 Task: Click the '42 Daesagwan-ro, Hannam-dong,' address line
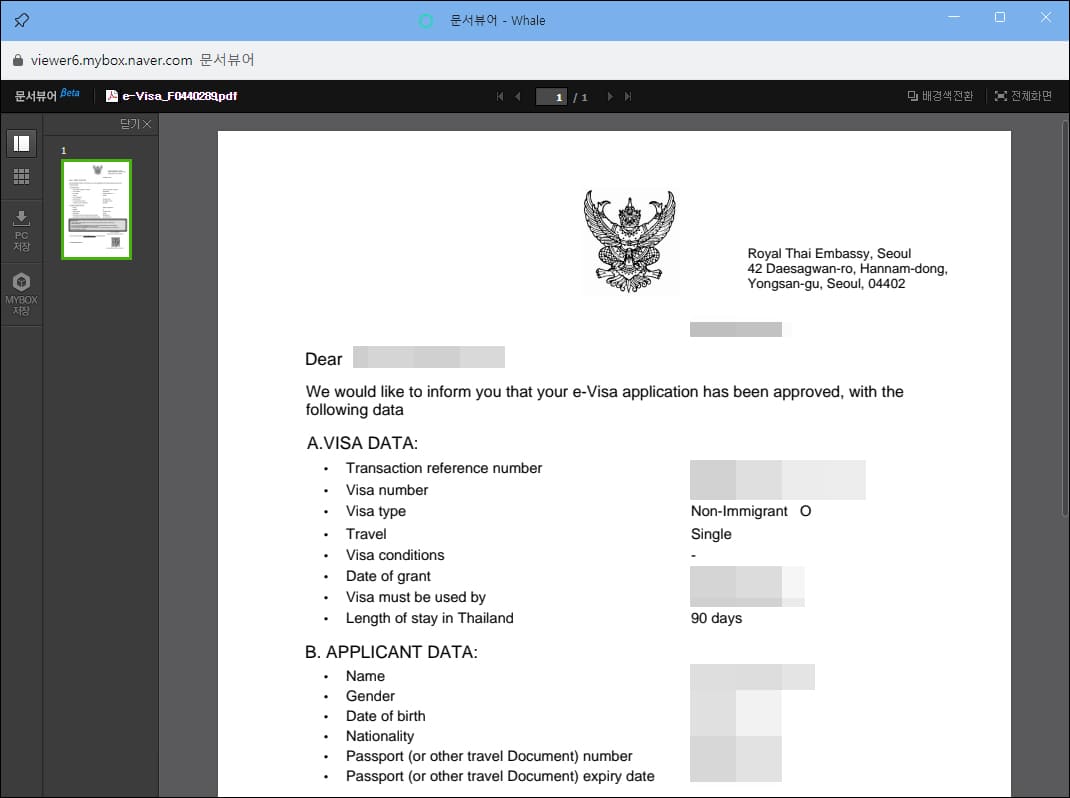[848, 268]
